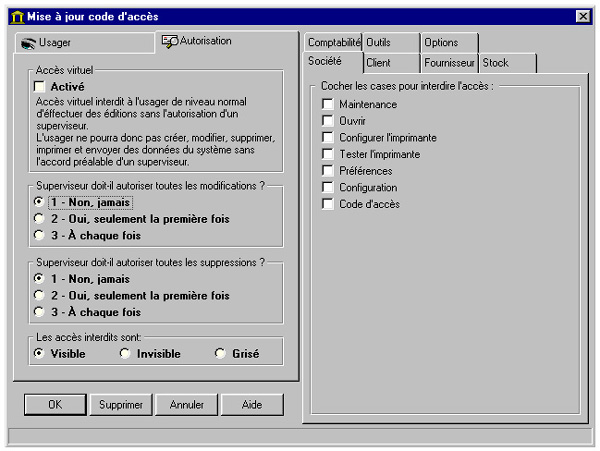Open the Fournisseur tab
Screen dimensions: 600x451
(x=449, y=63)
